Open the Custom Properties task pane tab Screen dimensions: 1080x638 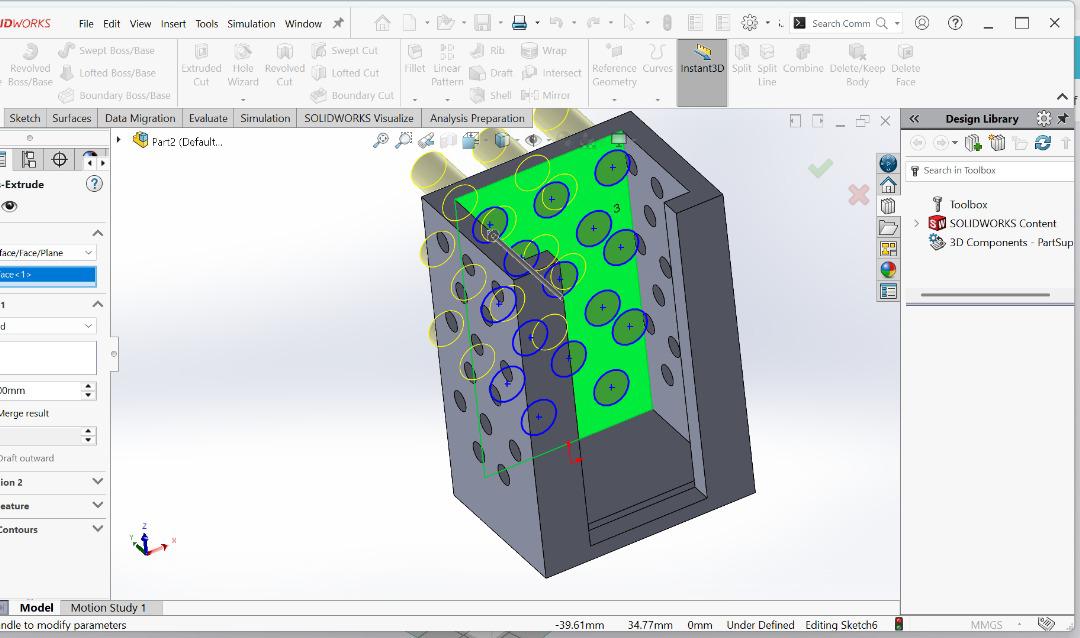pos(888,292)
